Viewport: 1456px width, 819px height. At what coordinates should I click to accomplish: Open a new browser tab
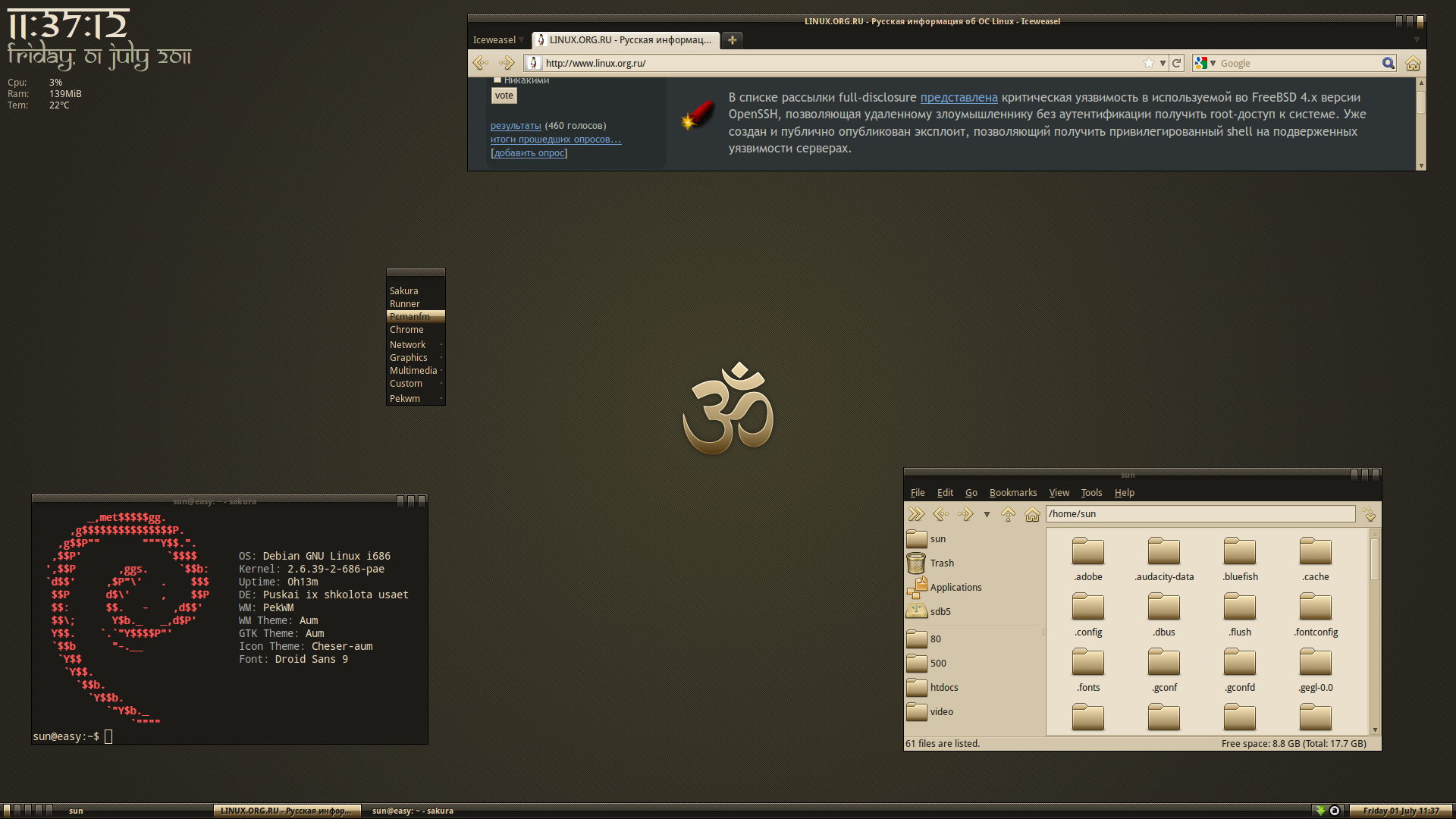click(732, 39)
